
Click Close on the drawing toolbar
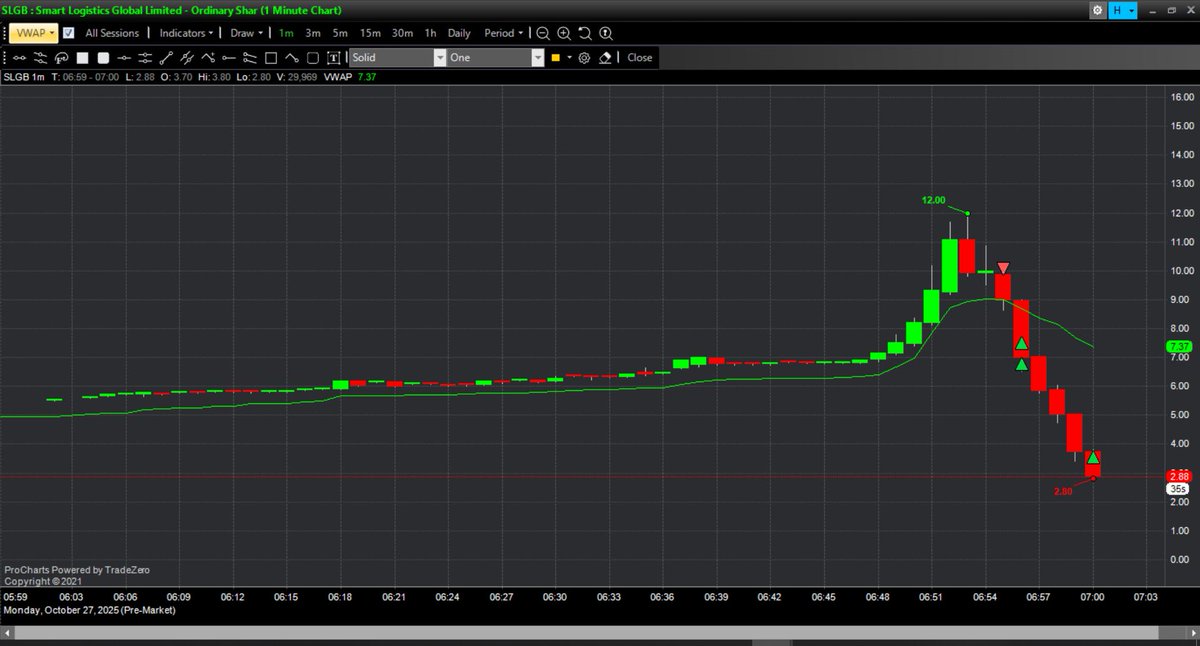click(x=639, y=57)
